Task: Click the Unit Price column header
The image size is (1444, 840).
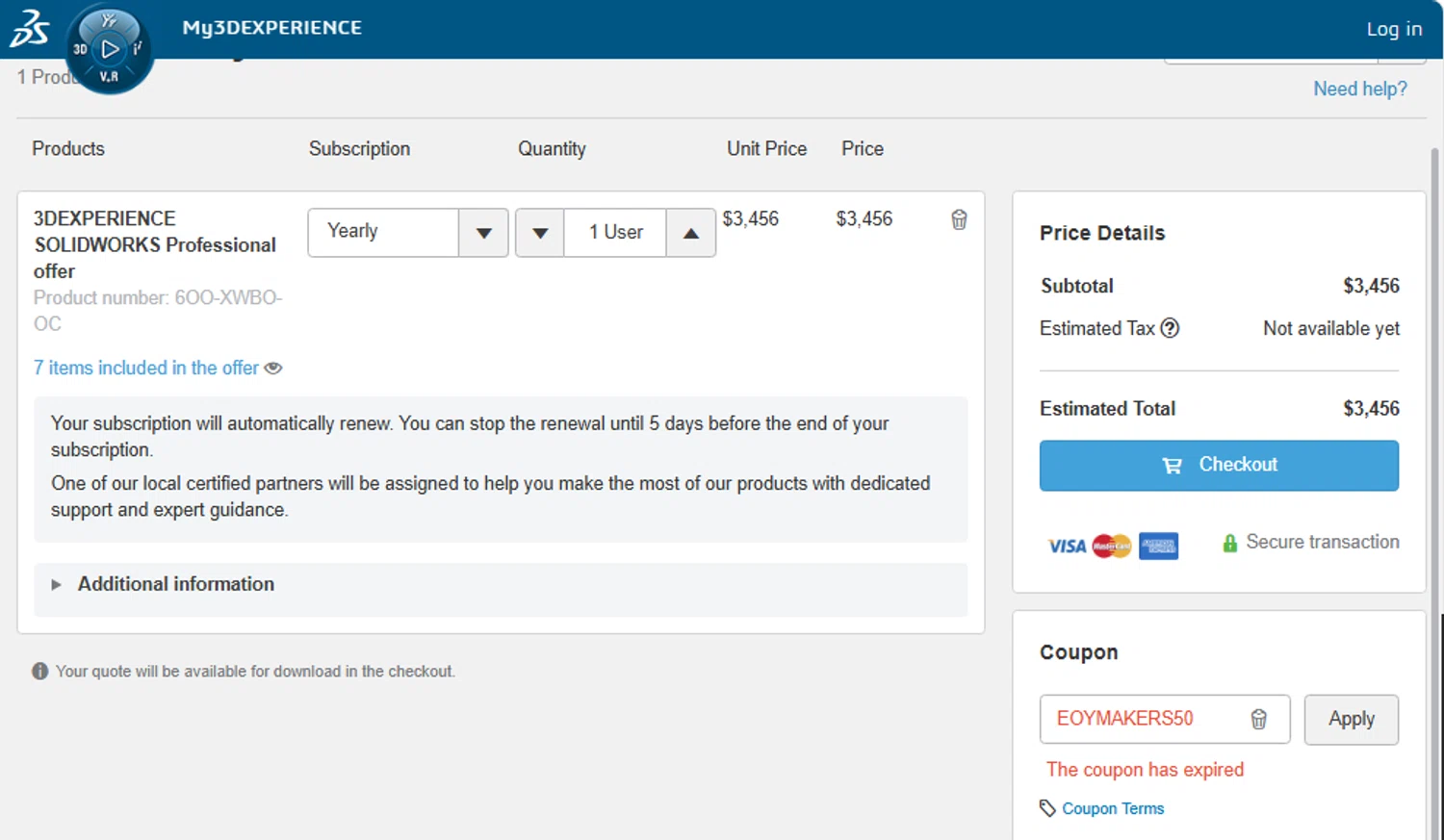Action: (x=766, y=148)
